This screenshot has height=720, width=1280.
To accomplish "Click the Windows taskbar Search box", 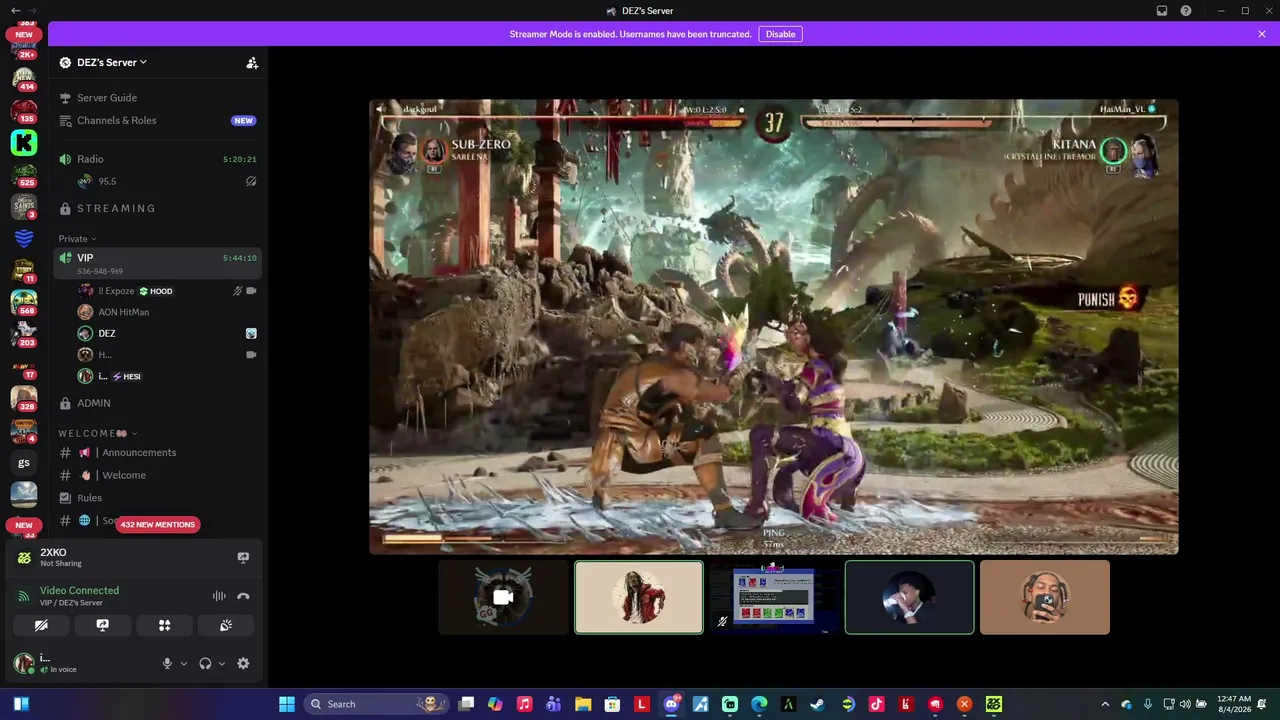I will tap(377, 704).
